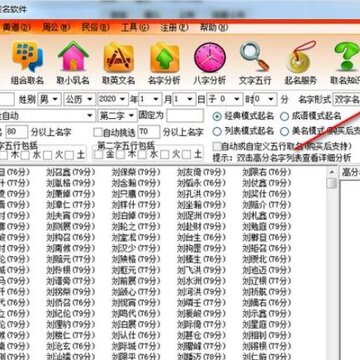
Task: Open the 注册 menu
Action: pos(174,28)
